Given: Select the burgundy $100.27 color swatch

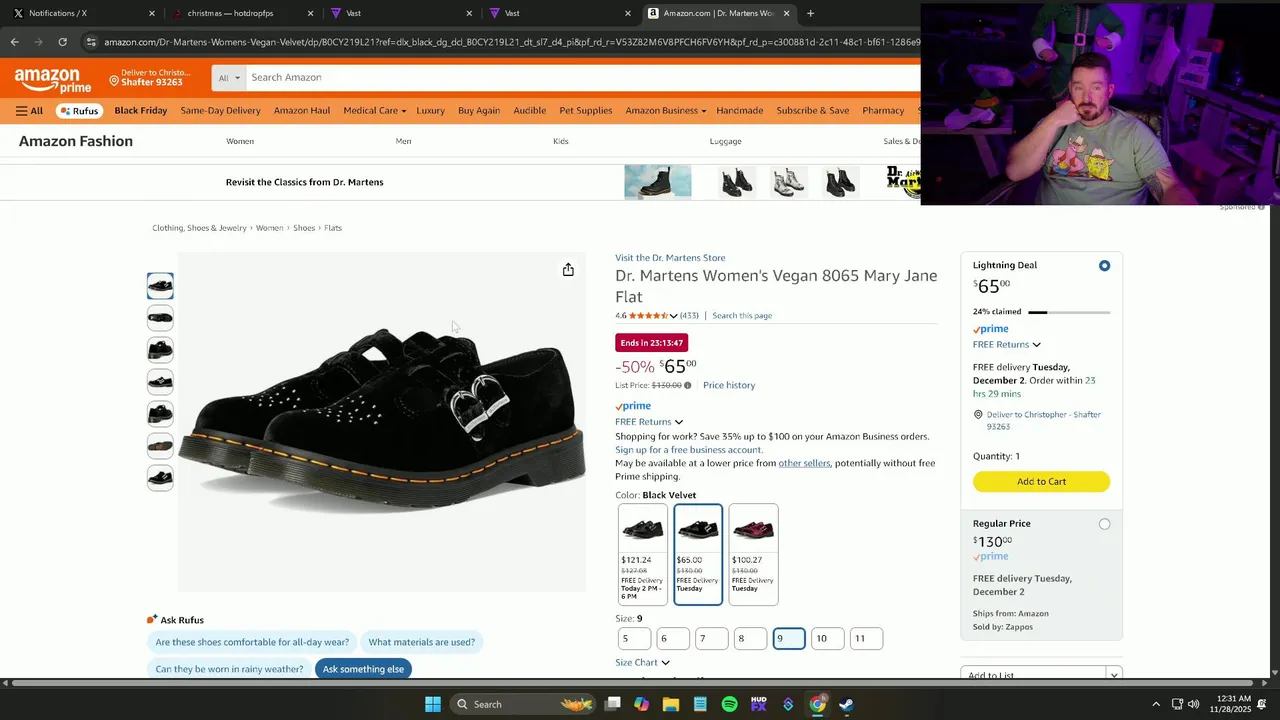Looking at the screenshot, I should [x=753, y=554].
